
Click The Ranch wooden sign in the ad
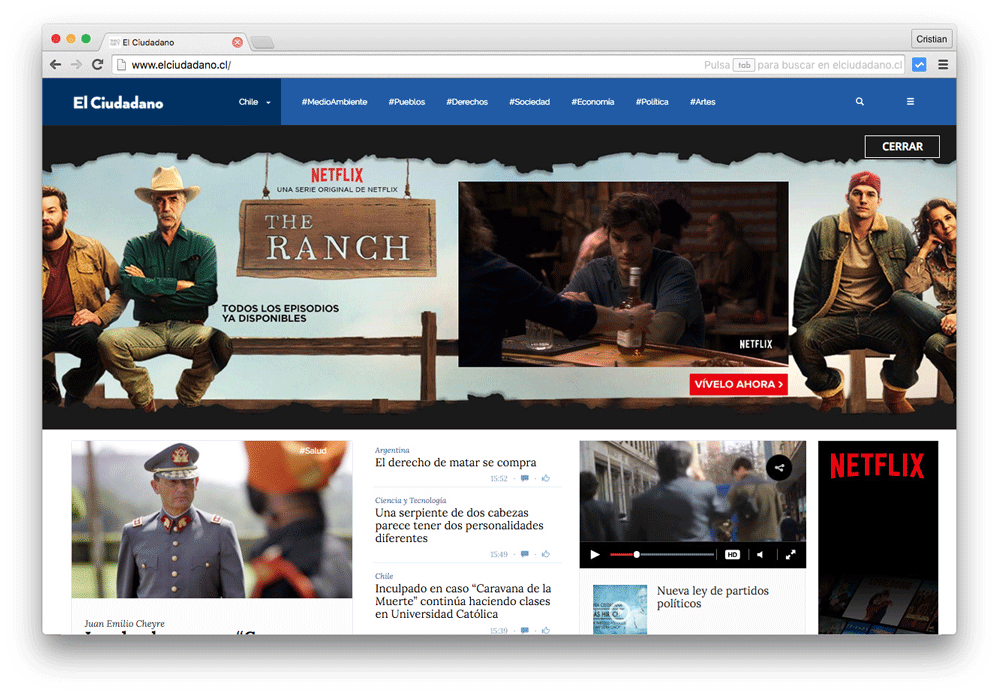coord(337,239)
